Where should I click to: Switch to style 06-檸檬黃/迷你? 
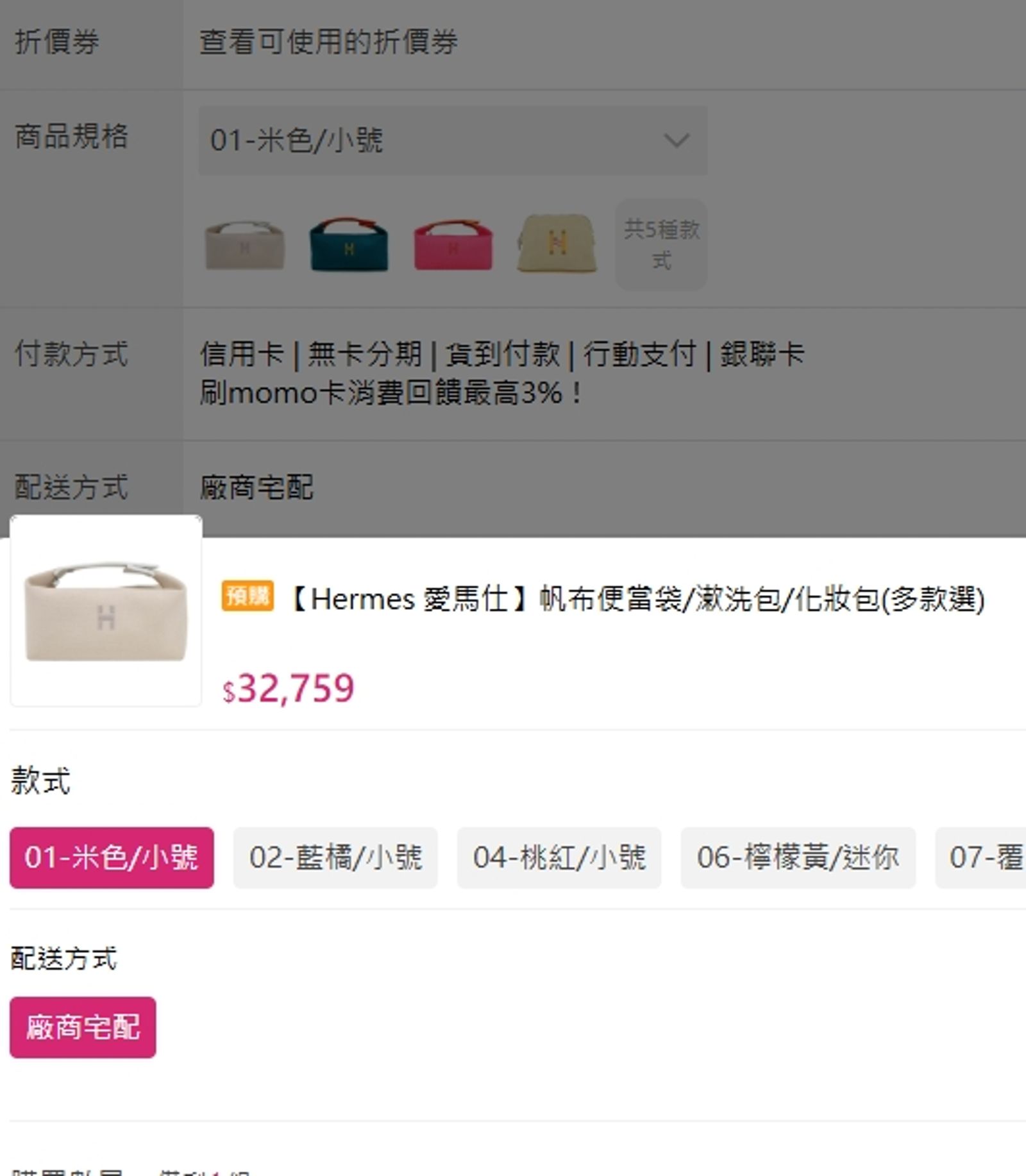(798, 857)
